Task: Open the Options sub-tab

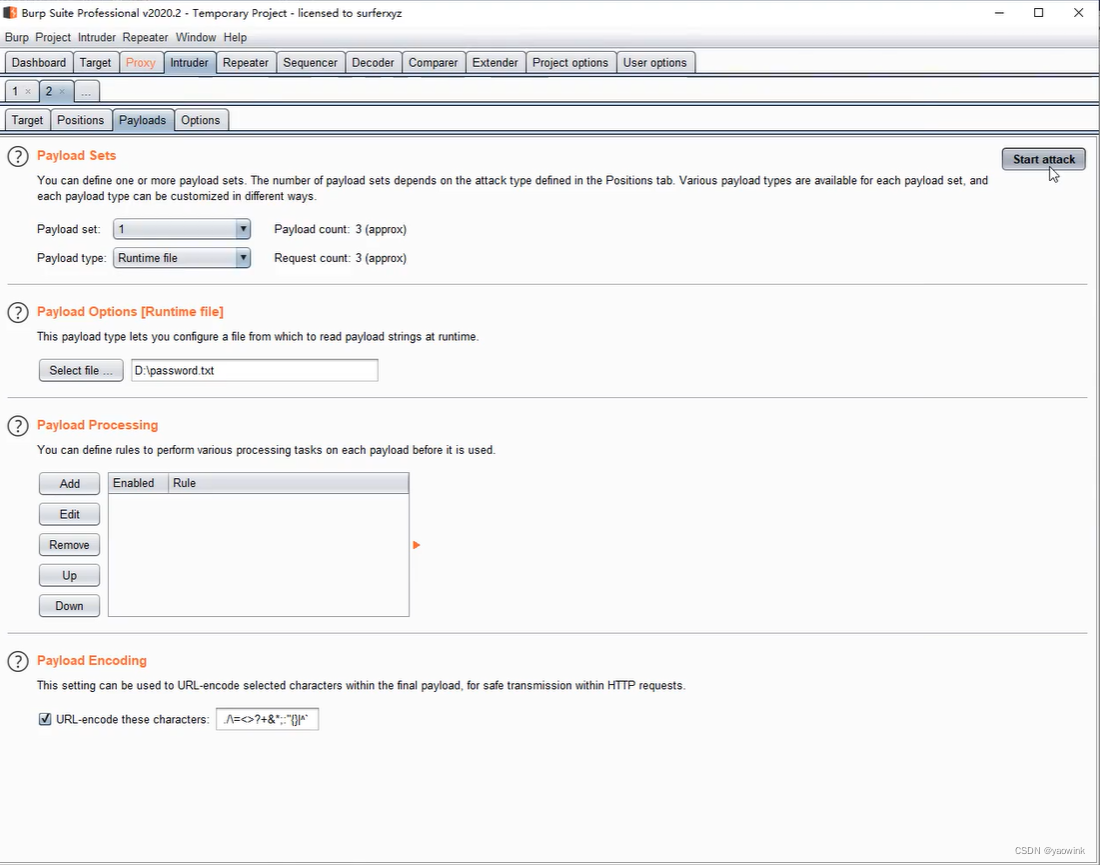Action: click(201, 120)
